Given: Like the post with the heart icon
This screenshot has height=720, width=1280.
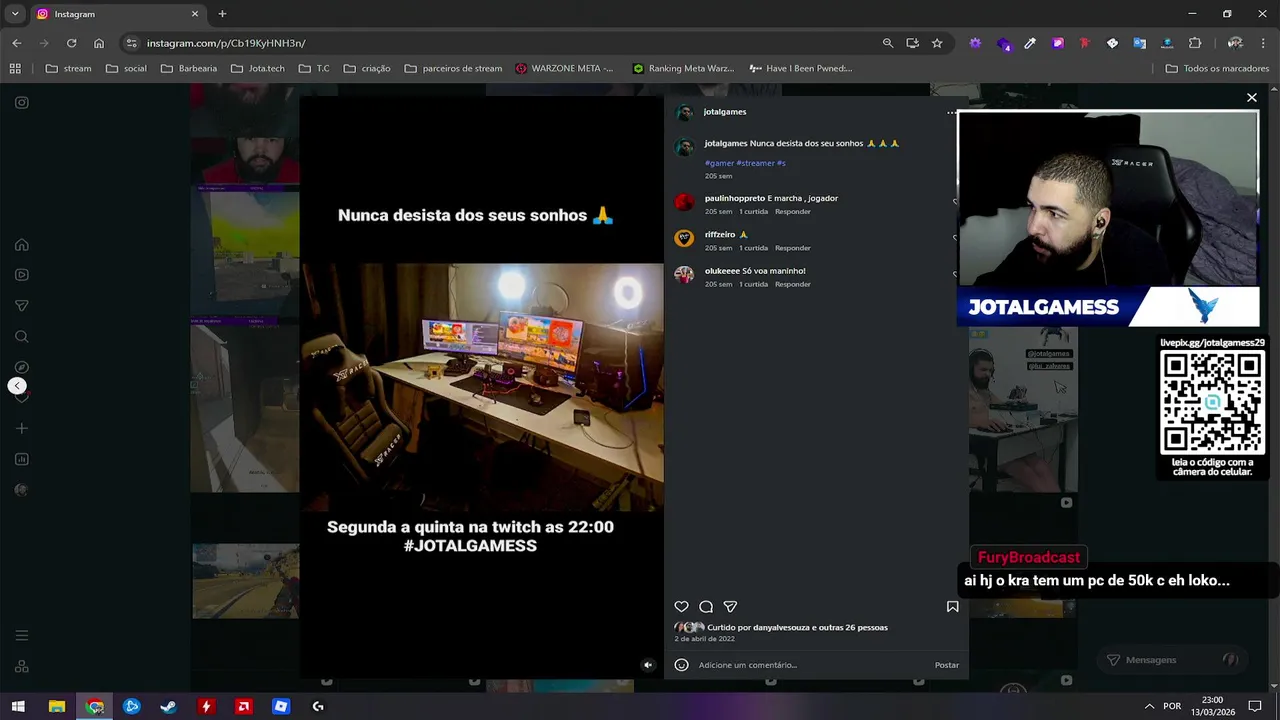Looking at the screenshot, I should [681, 607].
